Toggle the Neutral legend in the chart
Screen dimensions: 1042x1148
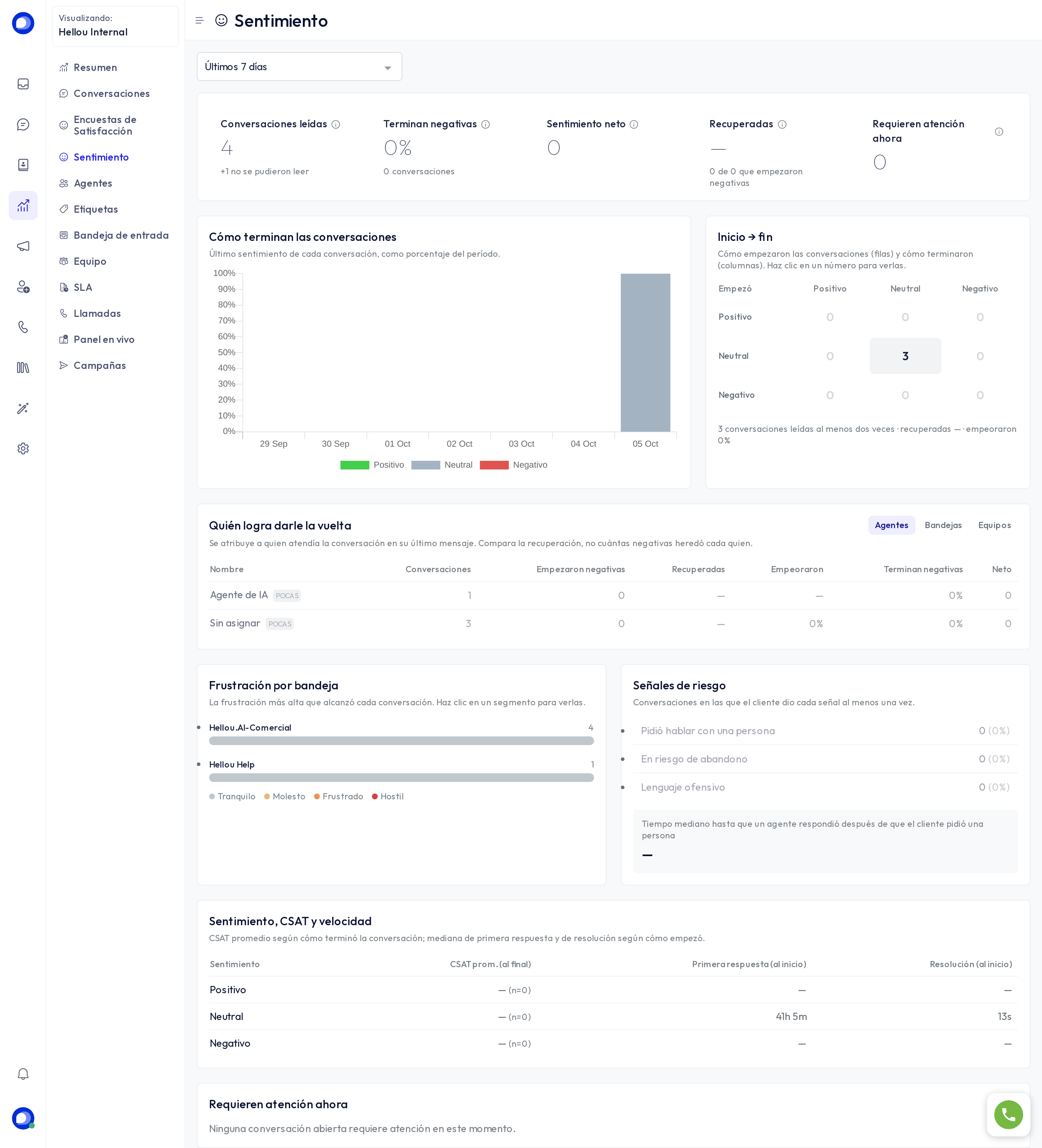(x=442, y=465)
